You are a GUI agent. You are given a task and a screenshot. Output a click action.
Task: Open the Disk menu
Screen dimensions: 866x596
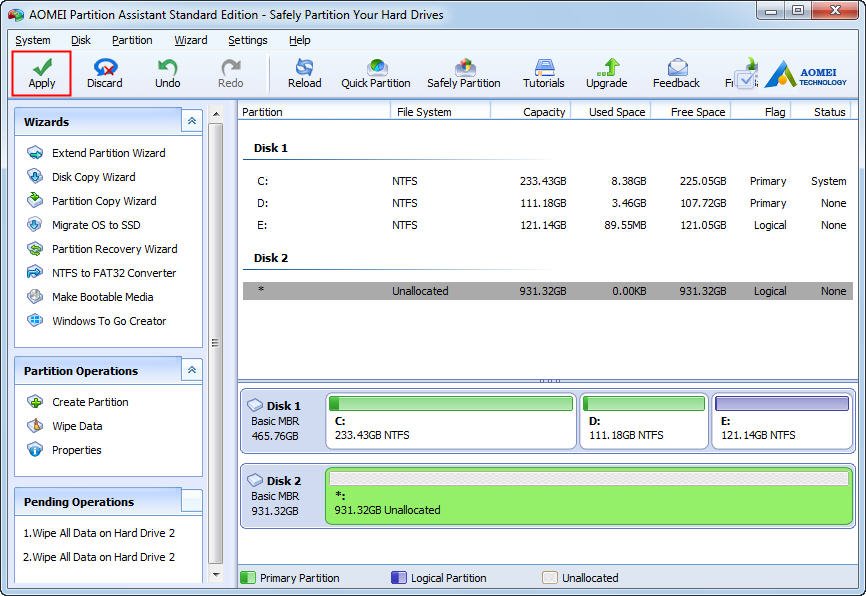(81, 40)
